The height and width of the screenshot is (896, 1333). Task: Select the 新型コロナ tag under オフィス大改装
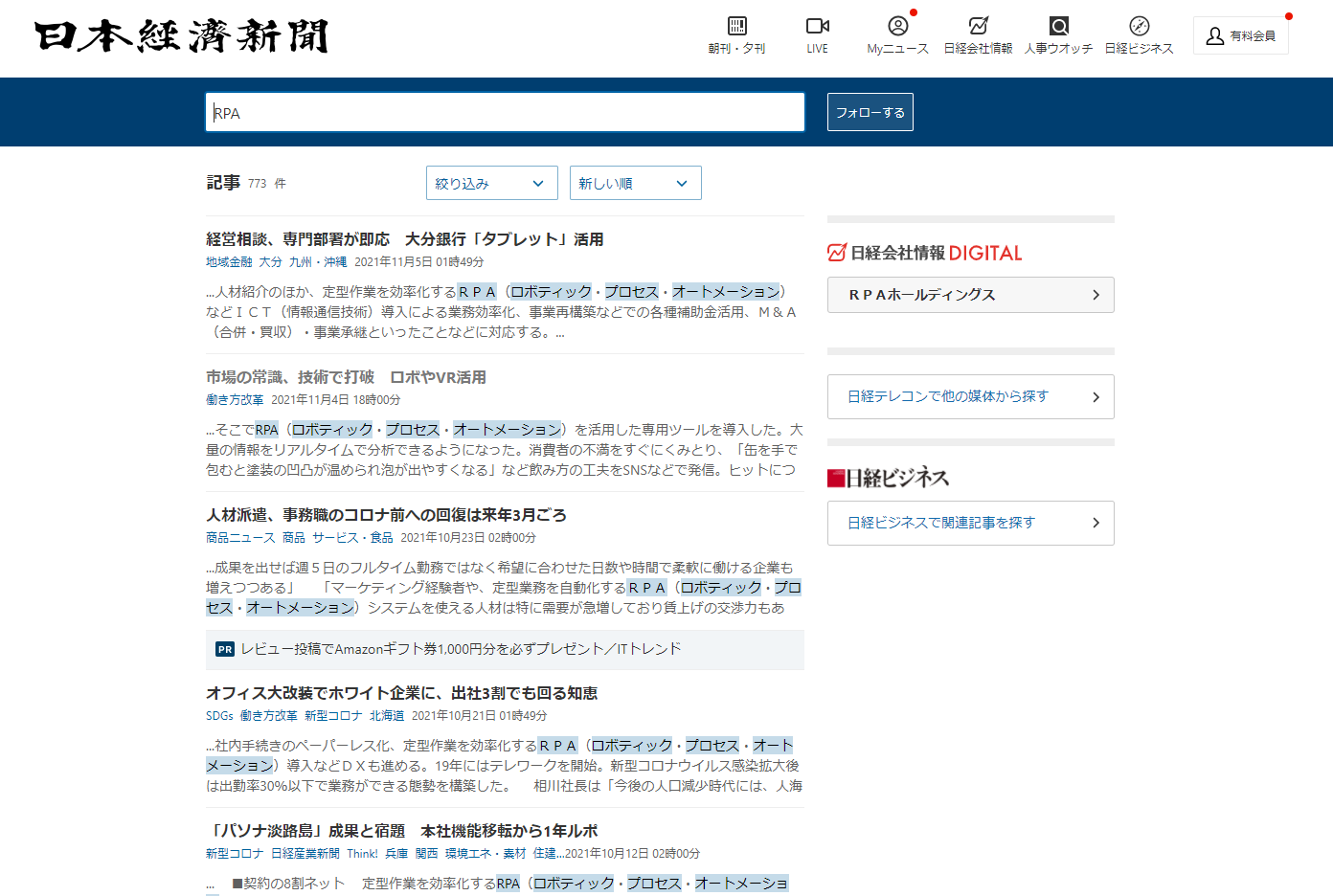pyautogui.click(x=333, y=716)
